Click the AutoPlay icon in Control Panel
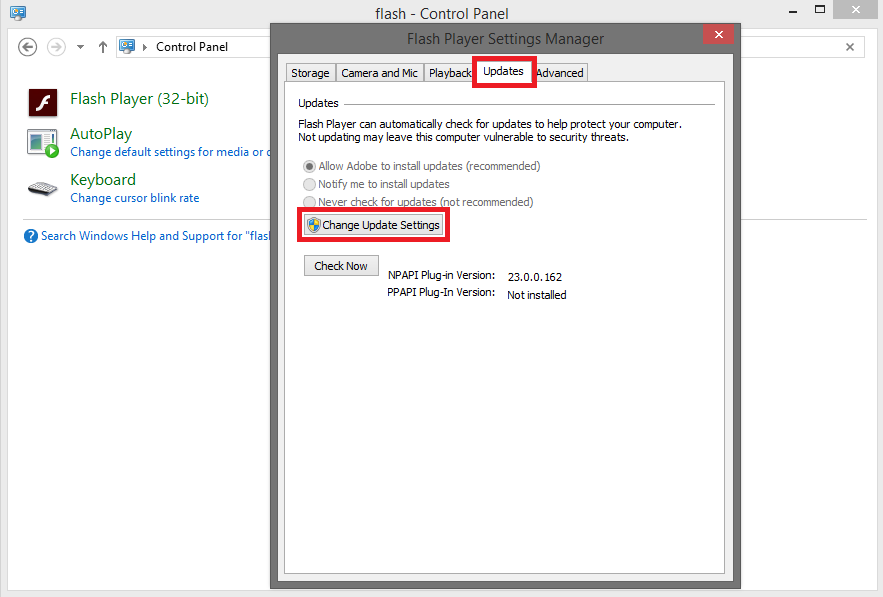The image size is (883, 597). tap(43, 143)
